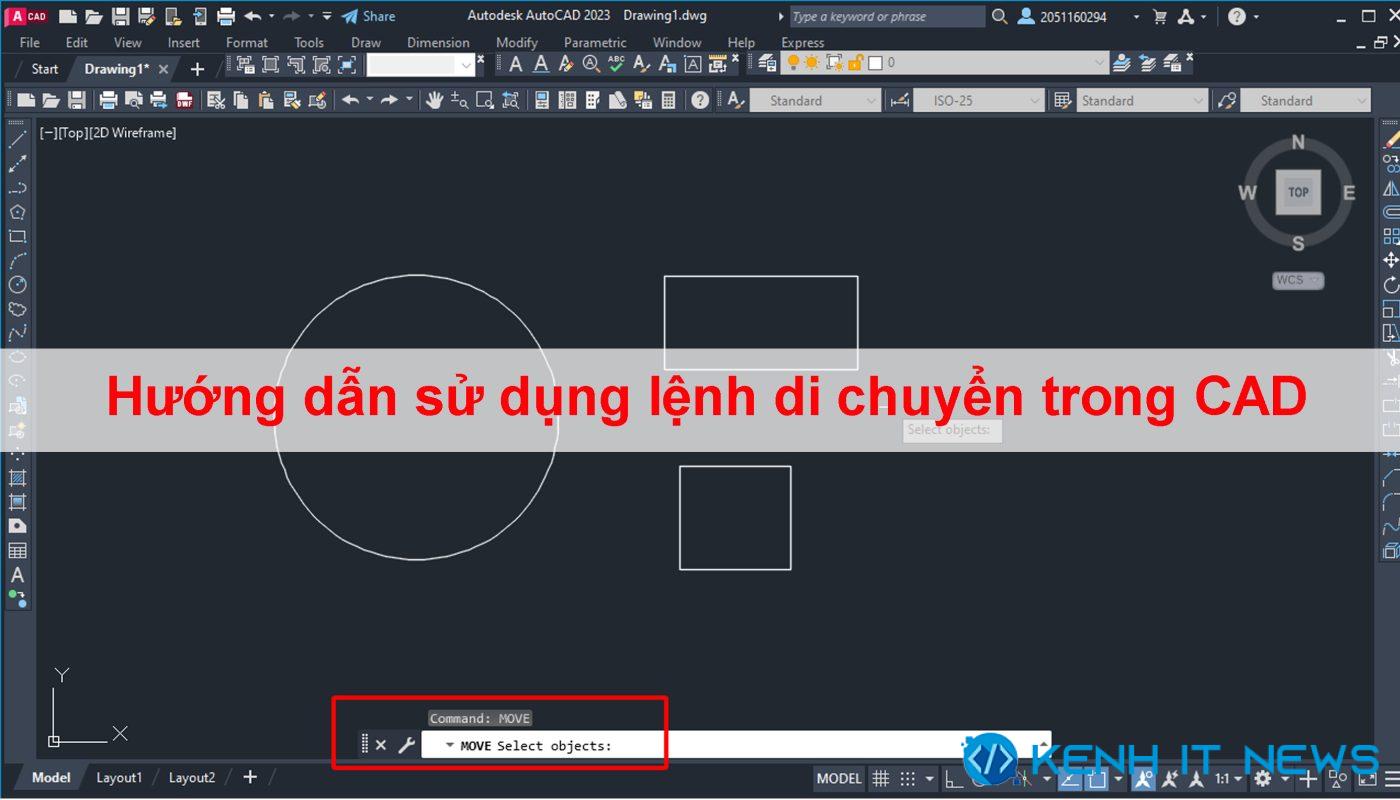This screenshot has height=800, width=1400.
Task: Select the Rotate tool in Modify toolbar
Action: coord(1391,285)
